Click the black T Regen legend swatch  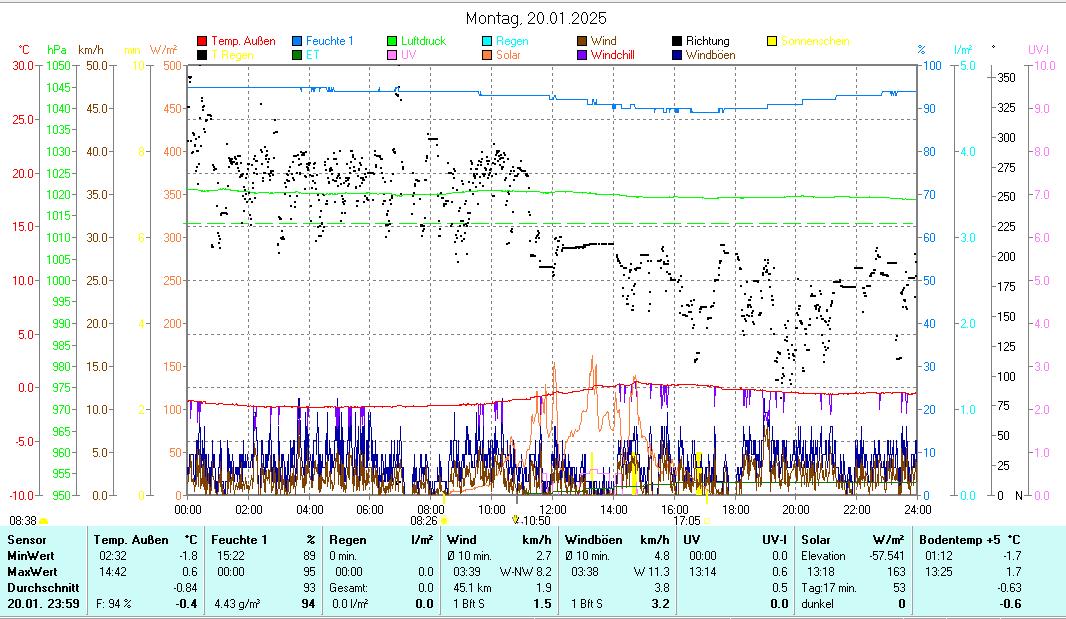pos(202,55)
